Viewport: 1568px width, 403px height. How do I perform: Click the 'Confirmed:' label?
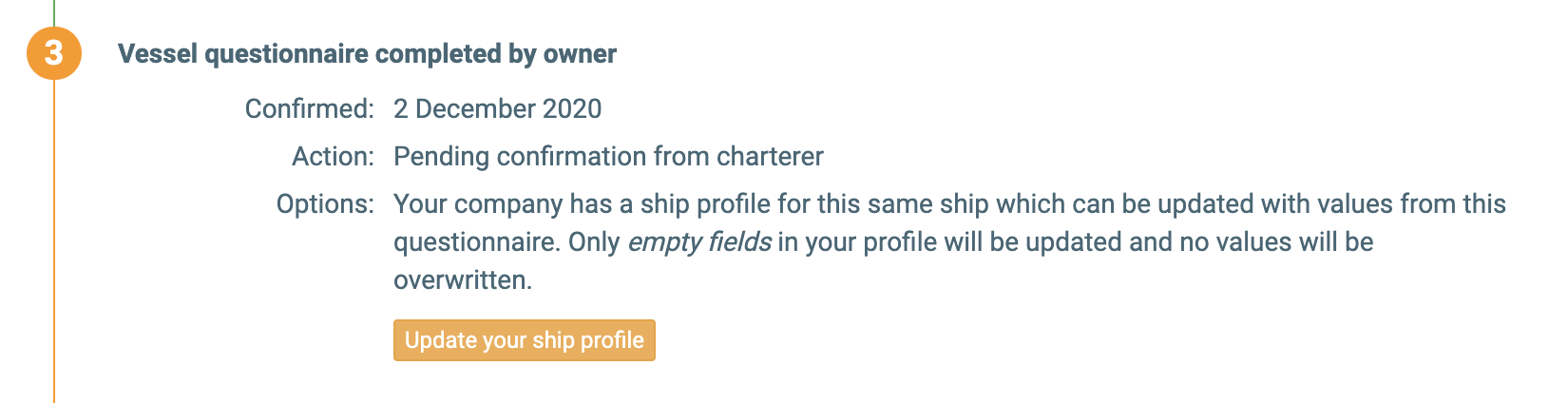(309, 108)
